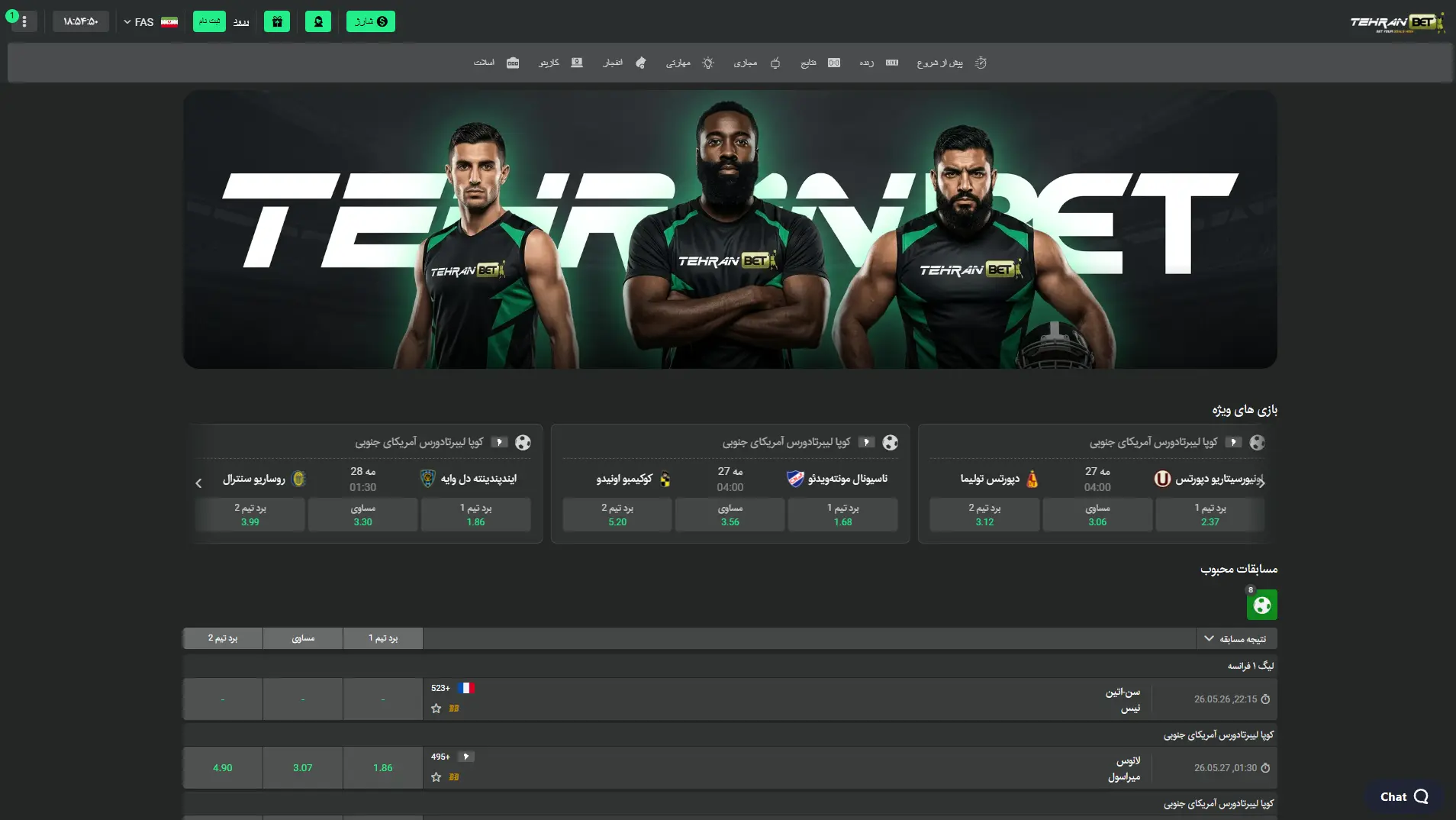Expand the match result market dropdown
The height and width of the screenshot is (820, 1456).
click(x=1236, y=638)
